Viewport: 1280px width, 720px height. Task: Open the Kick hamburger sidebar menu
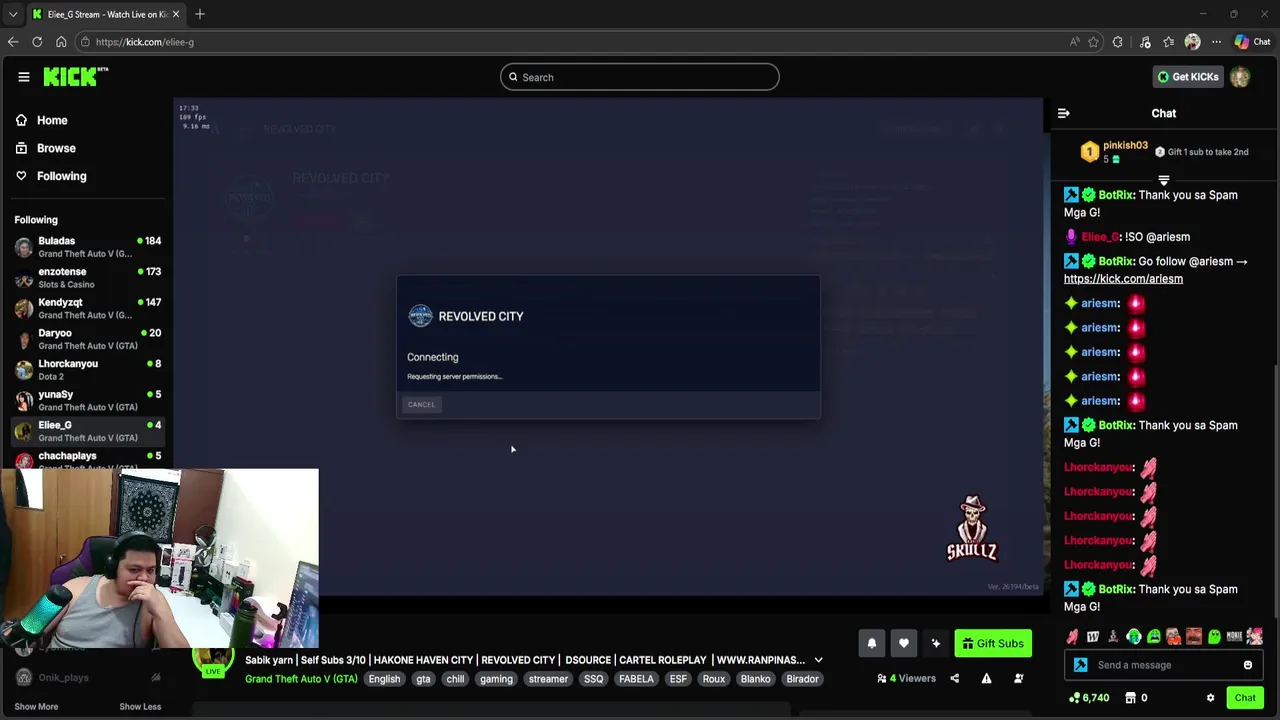[24, 77]
